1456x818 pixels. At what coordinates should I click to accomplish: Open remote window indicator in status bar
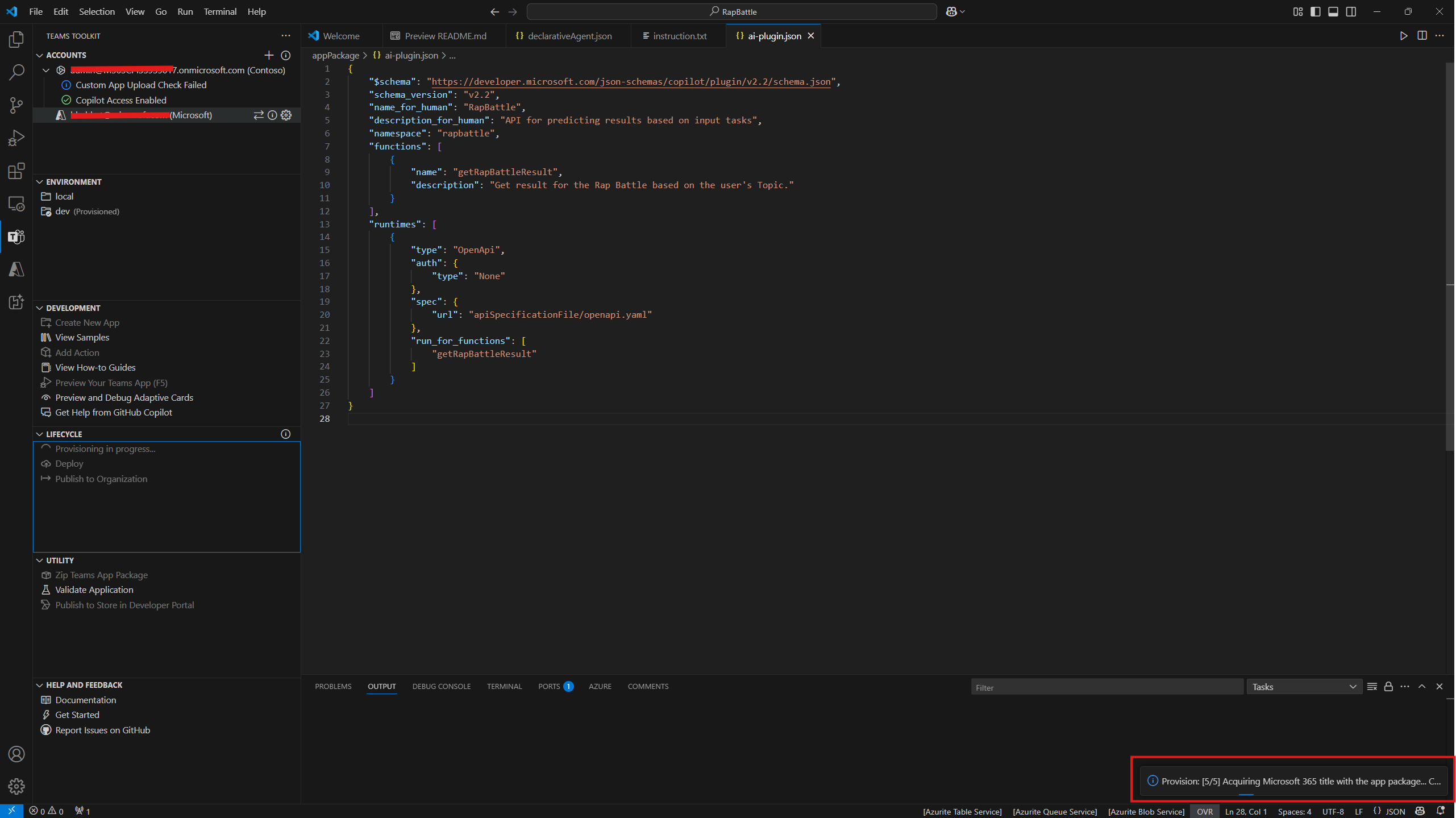click(11, 811)
